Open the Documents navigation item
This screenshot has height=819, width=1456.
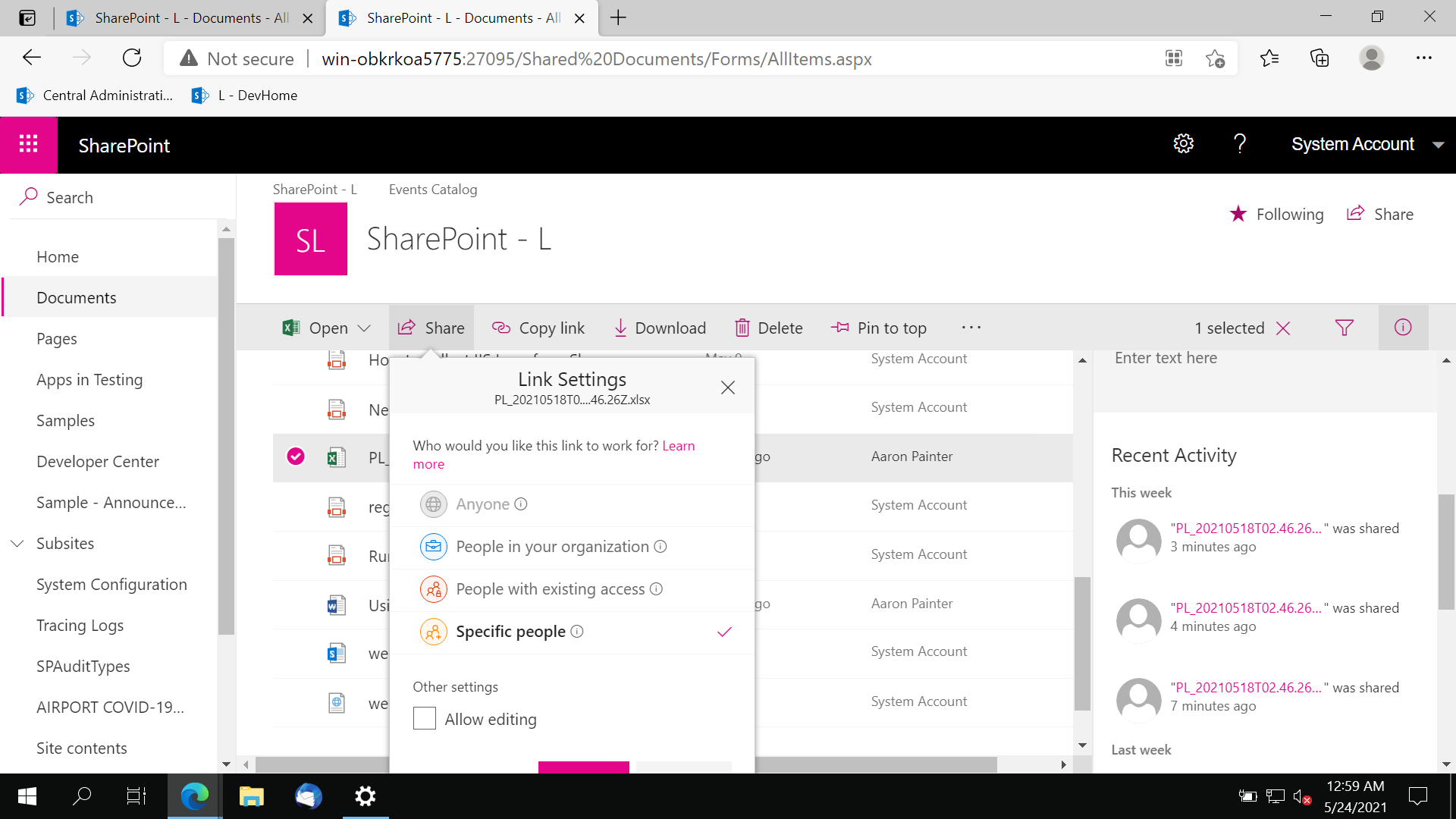77,298
